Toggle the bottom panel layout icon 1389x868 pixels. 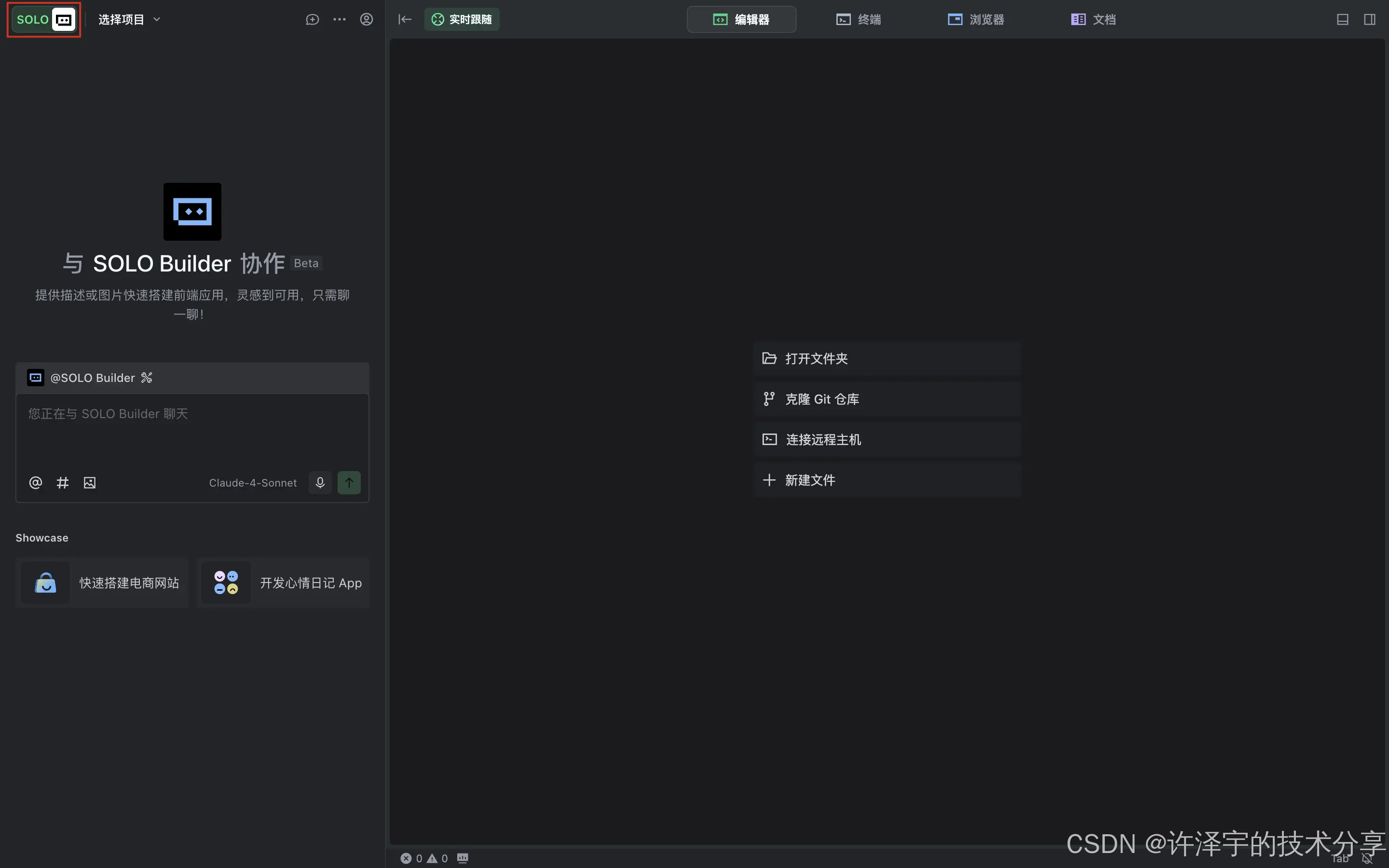point(1343,19)
